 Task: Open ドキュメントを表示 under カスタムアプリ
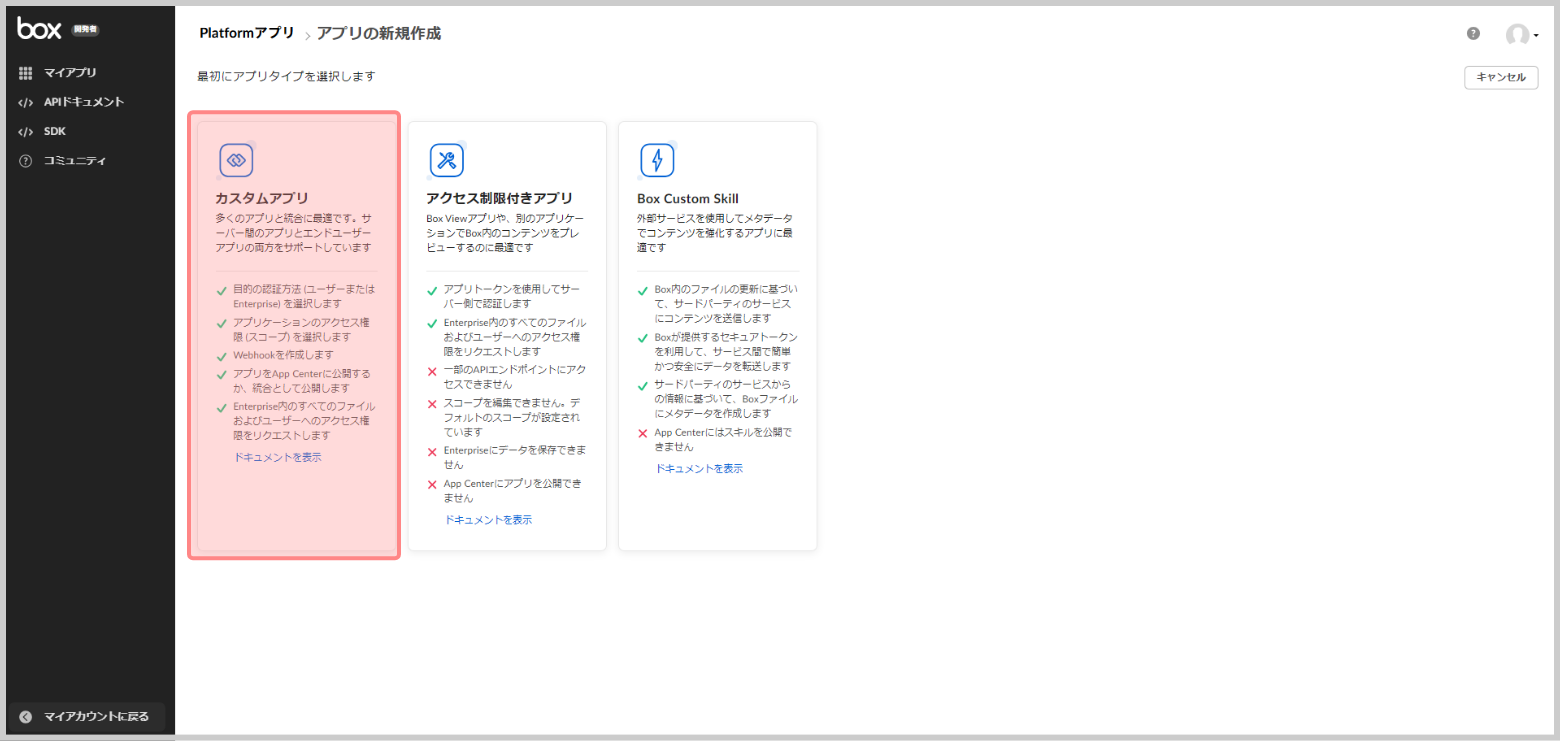277,457
